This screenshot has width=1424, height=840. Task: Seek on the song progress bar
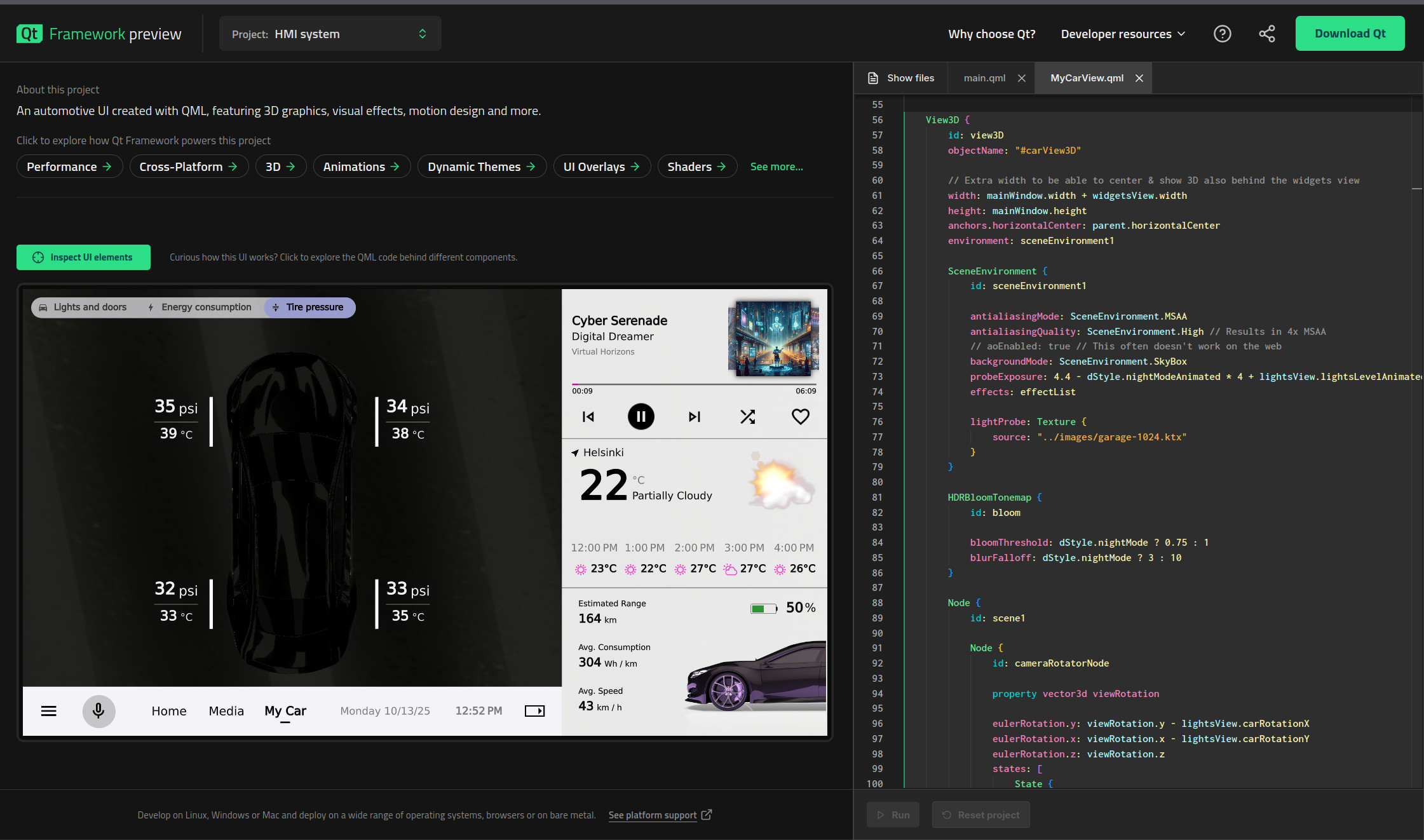click(x=694, y=384)
